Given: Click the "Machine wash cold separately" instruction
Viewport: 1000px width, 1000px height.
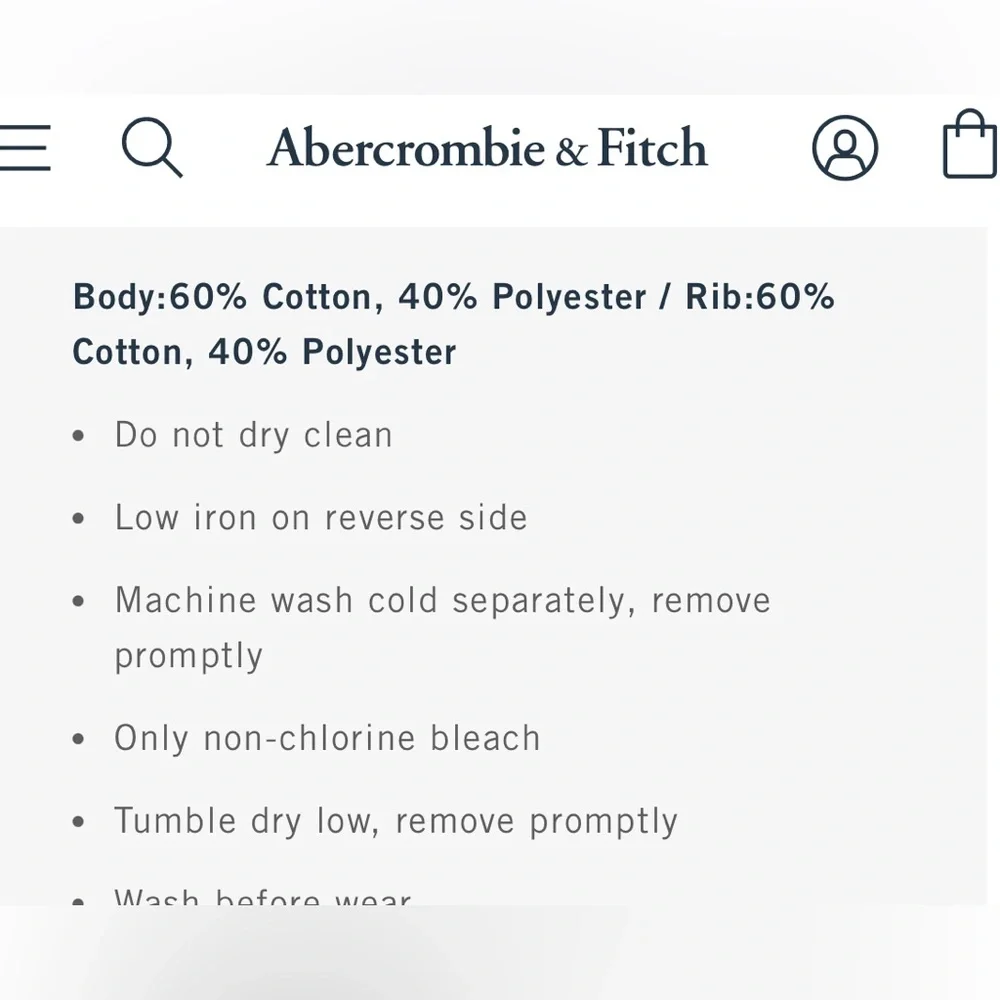Looking at the screenshot, I should pyautogui.click(x=442, y=600).
